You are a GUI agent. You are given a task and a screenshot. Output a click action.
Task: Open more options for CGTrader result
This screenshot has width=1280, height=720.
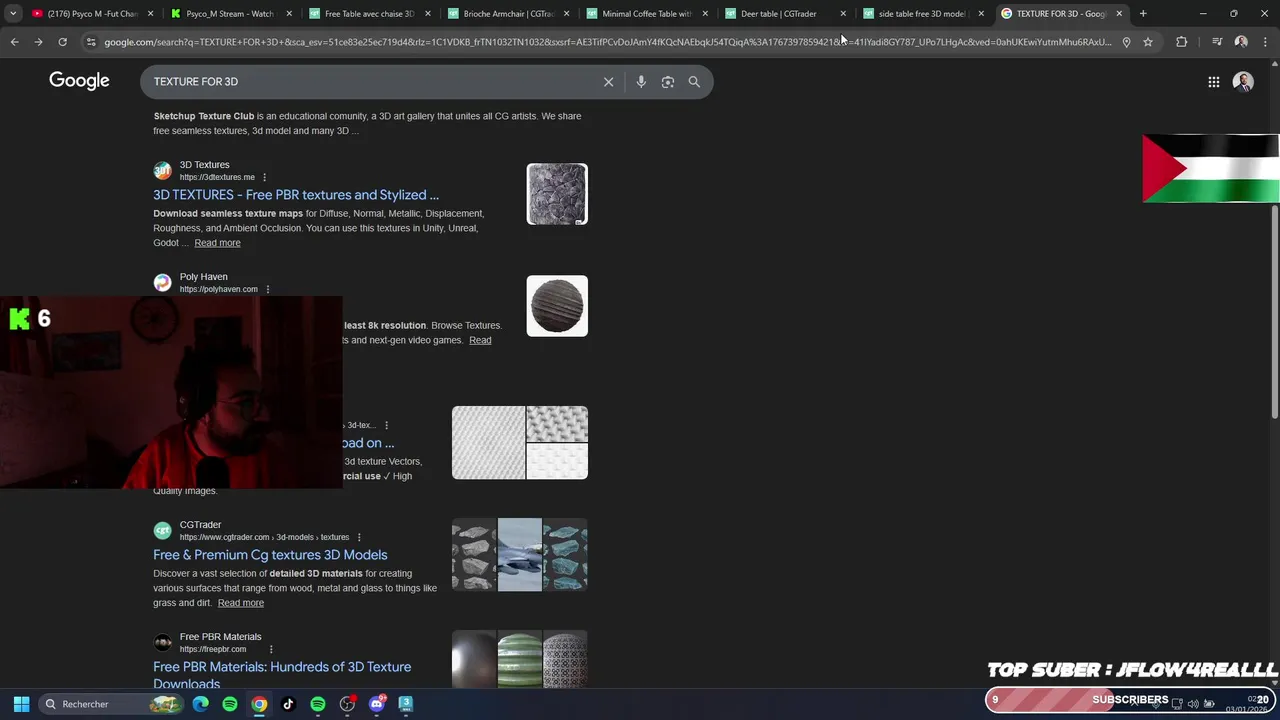click(x=359, y=537)
